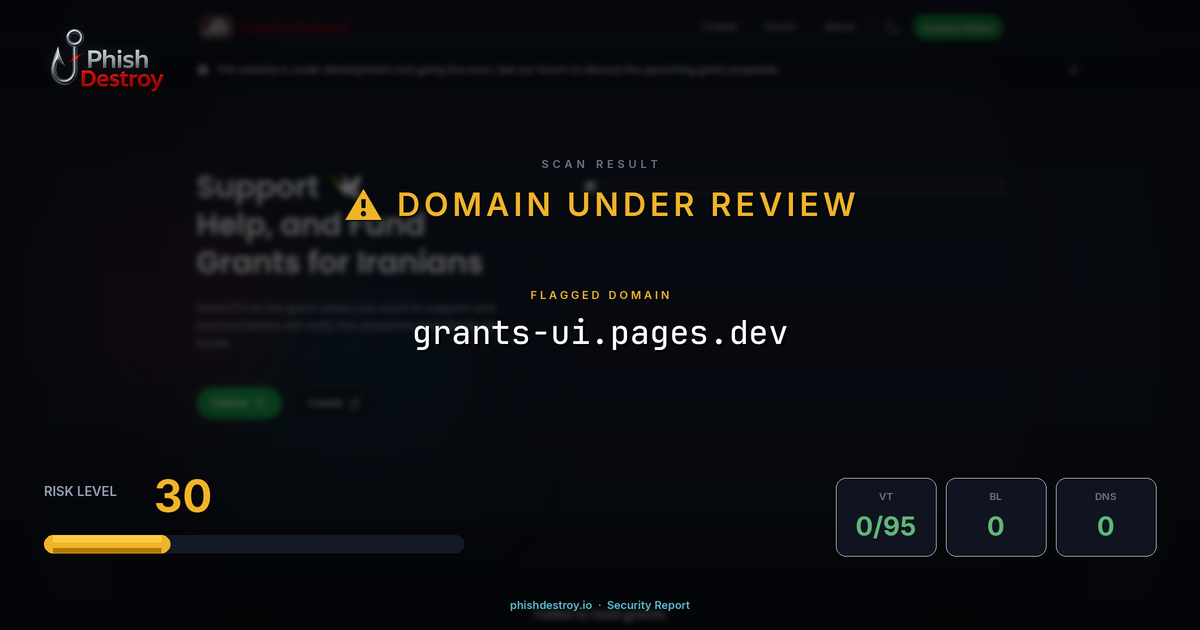Click the search magnifier icon in navigation
The image size is (1200, 630).
[x=891, y=27]
